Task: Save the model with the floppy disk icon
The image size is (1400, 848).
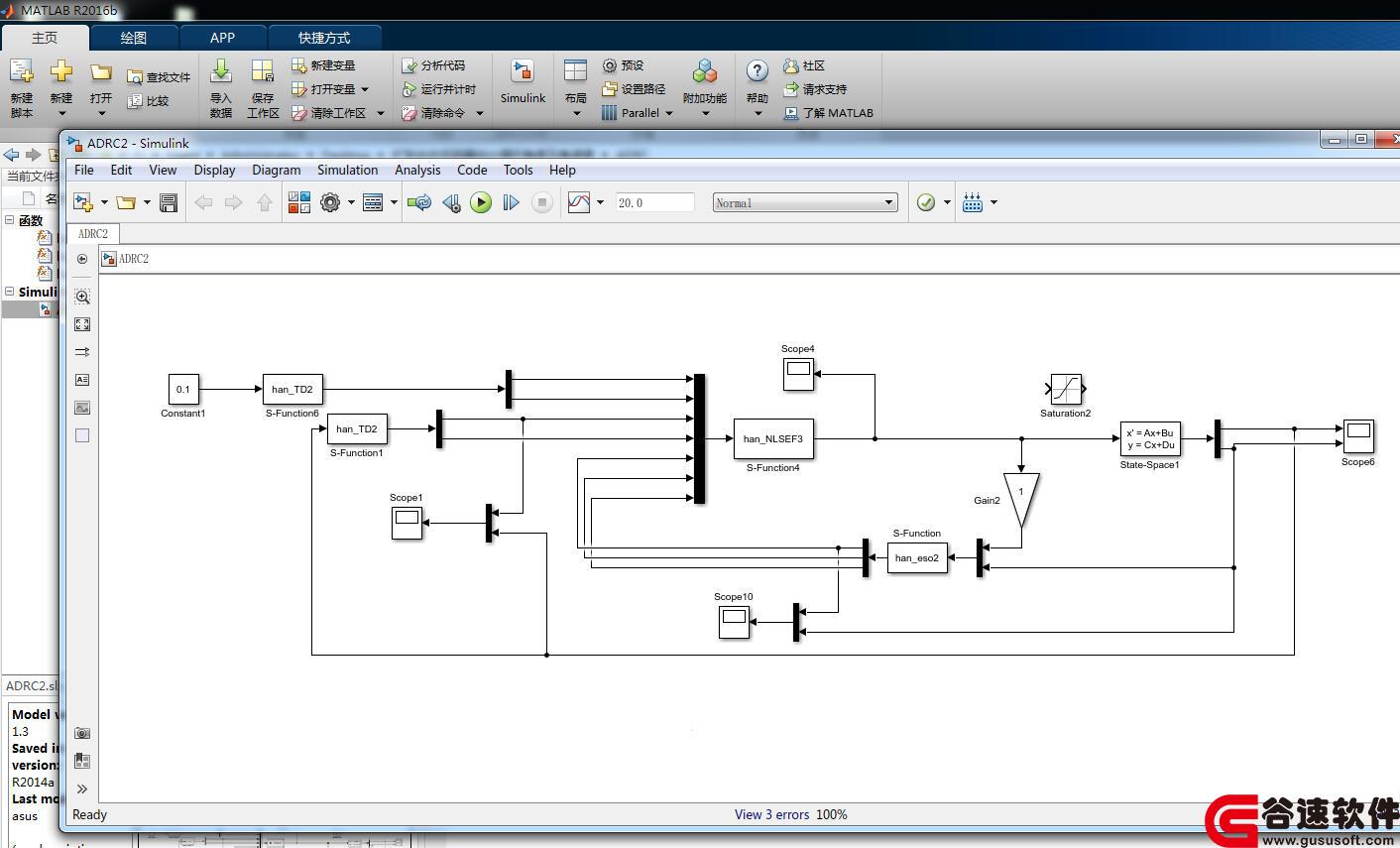Action: [169, 202]
